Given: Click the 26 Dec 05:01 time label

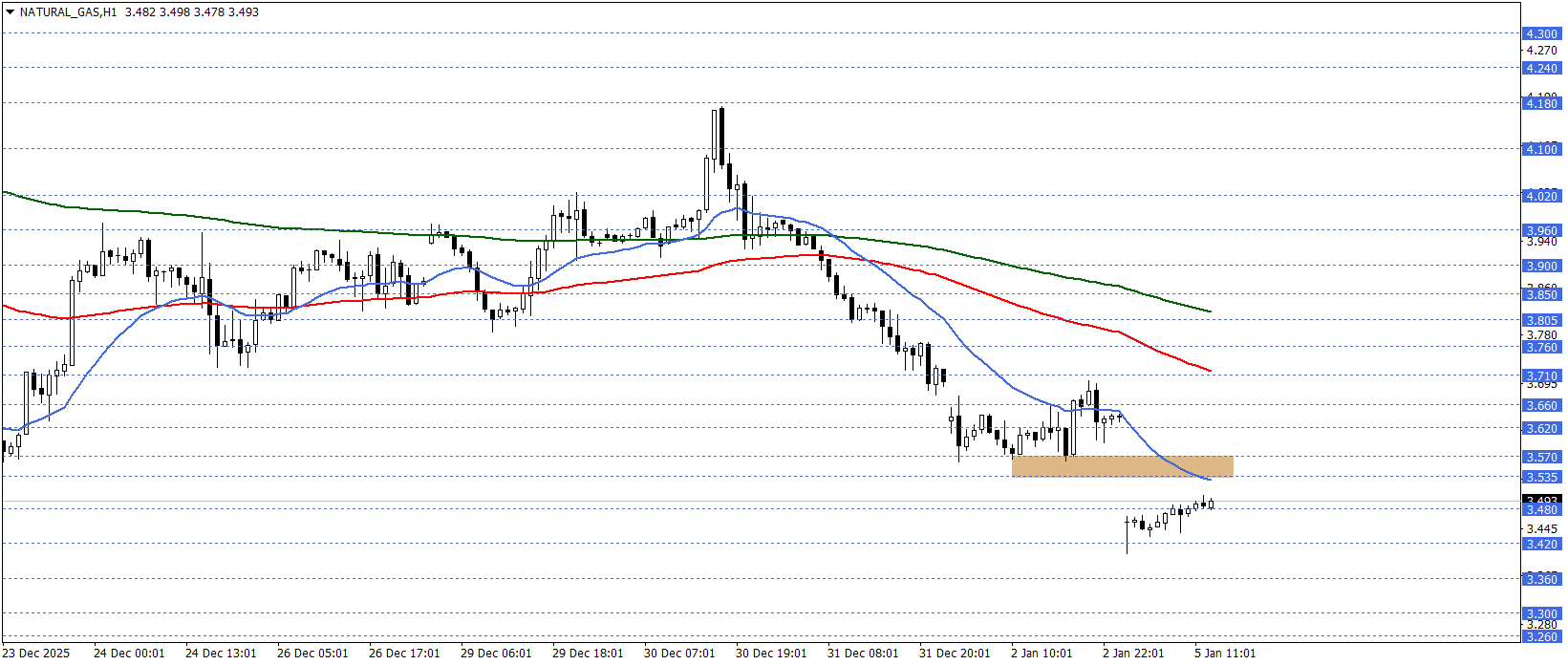Looking at the screenshot, I should click(x=312, y=654).
